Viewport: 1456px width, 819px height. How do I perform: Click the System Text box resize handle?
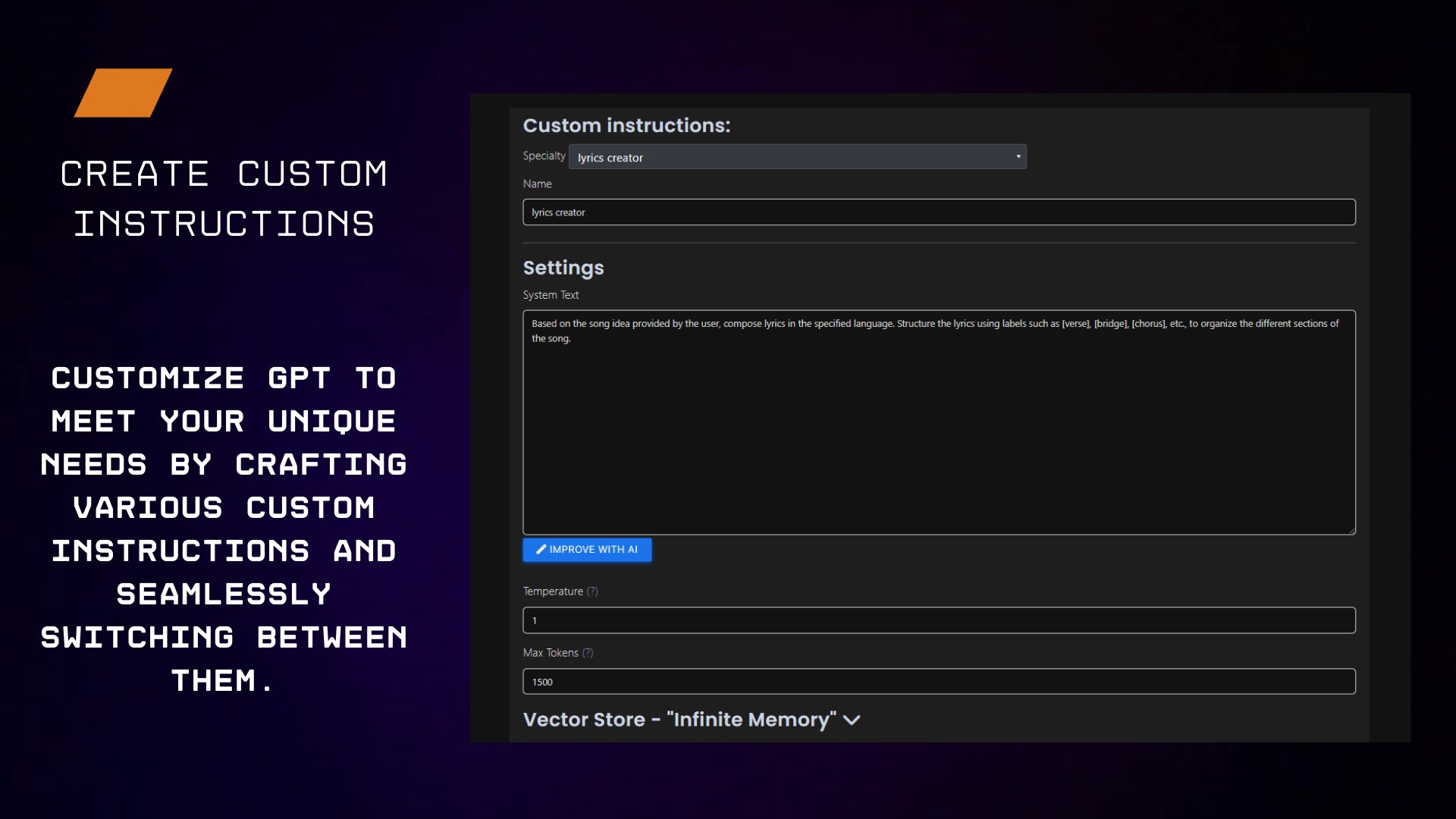click(x=1351, y=531)
